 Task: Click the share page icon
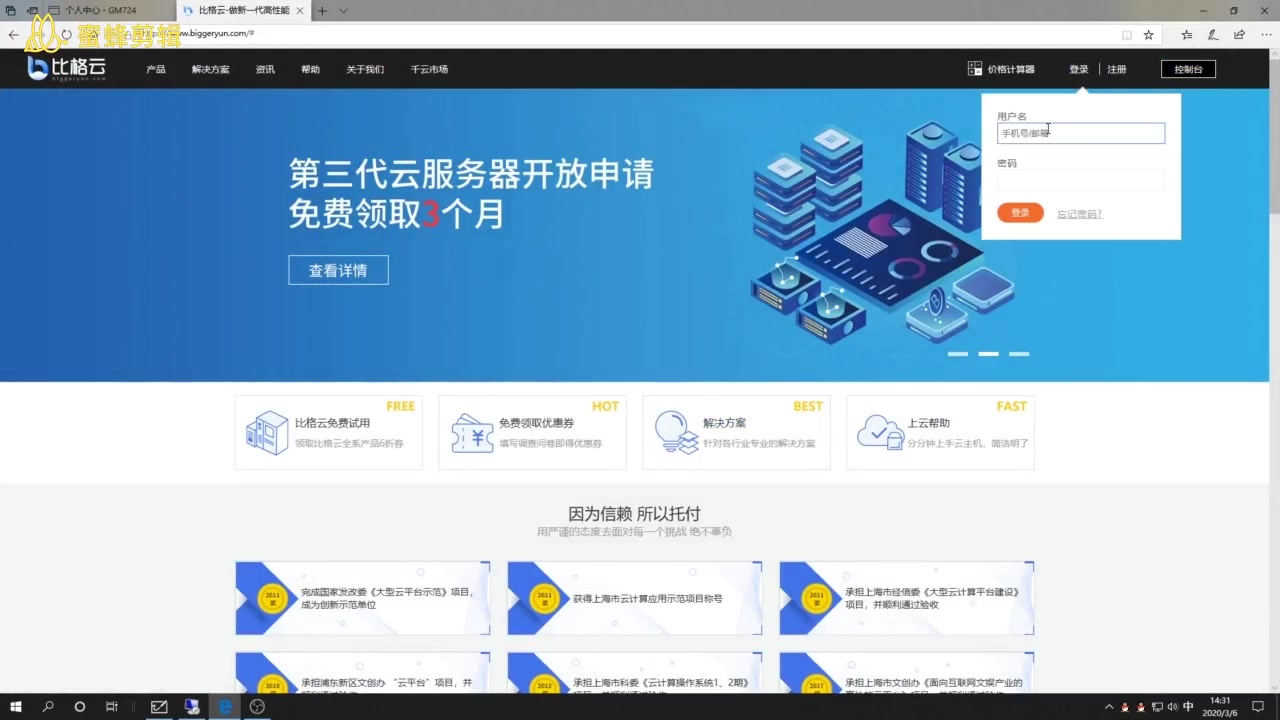pyautogui.click(x=1239, y=34)
